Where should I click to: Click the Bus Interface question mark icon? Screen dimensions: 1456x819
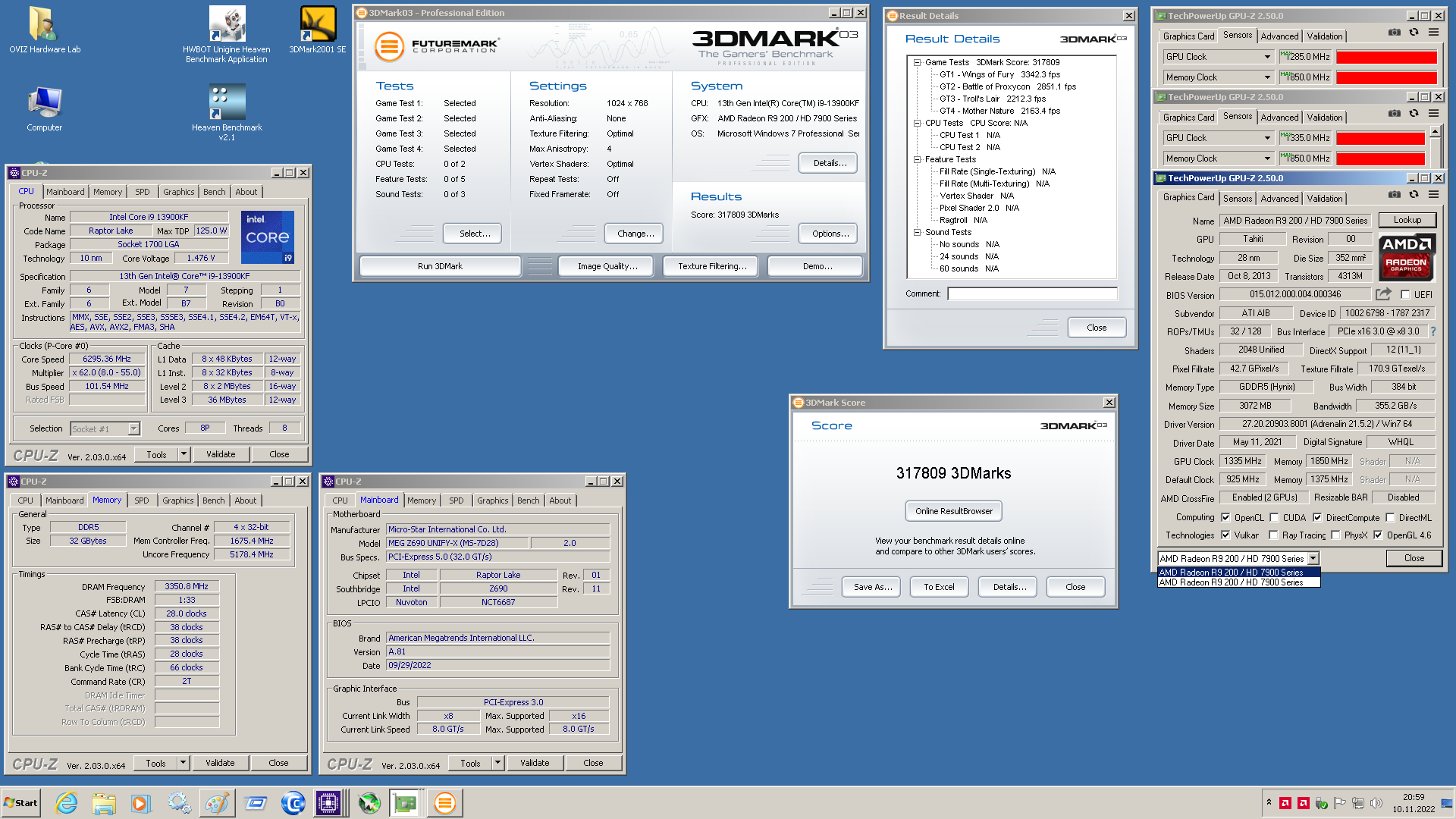(x=1432, y=331)
